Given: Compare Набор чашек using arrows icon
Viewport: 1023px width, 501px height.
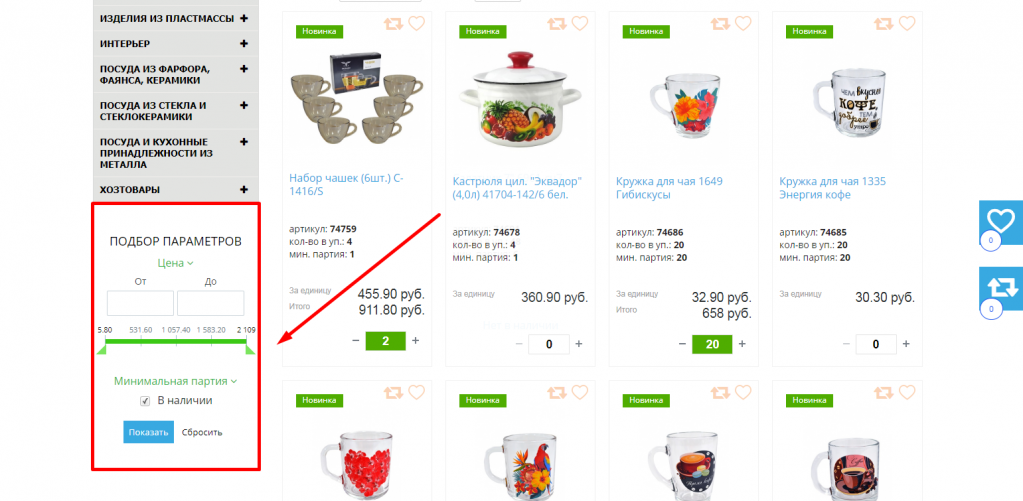Looking at the screenshot, I should pos(393,24).
